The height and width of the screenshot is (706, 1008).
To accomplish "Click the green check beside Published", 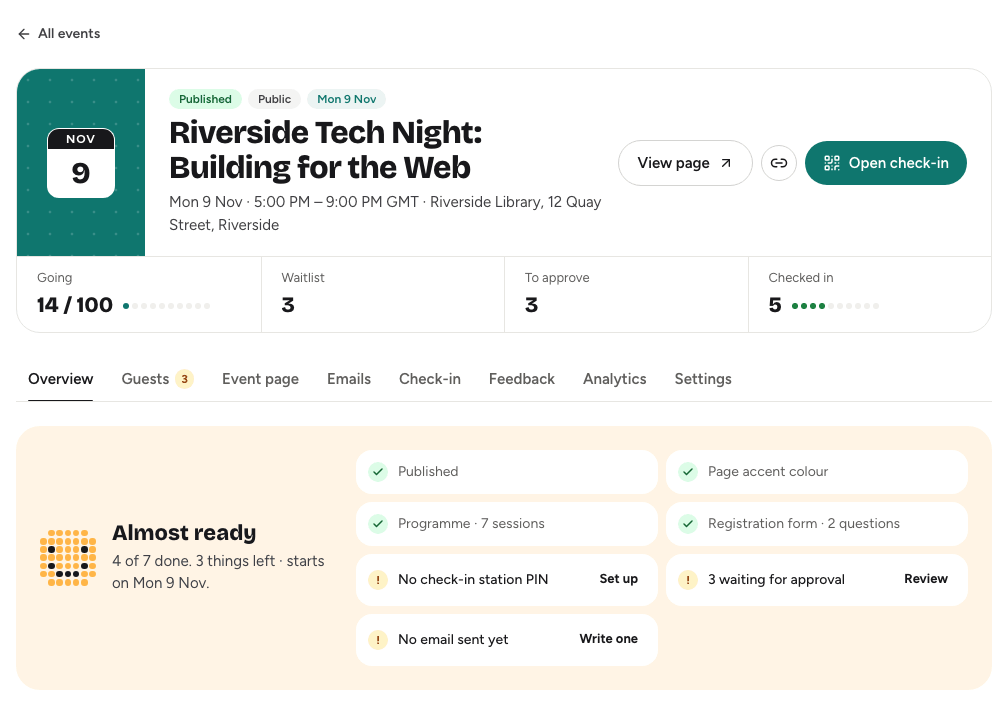I will (x=378, y=472).
